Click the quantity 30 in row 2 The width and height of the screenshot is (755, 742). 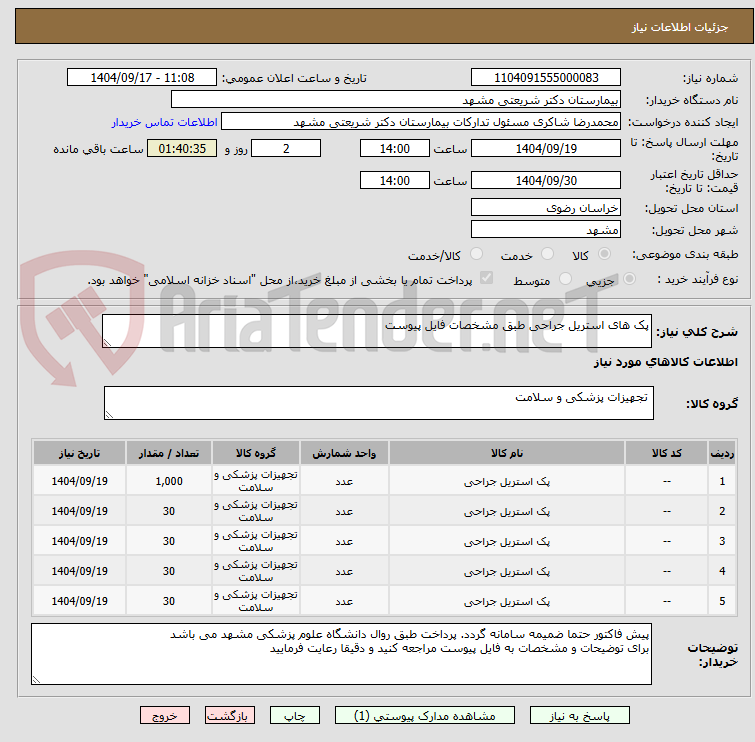pos(169,511)
